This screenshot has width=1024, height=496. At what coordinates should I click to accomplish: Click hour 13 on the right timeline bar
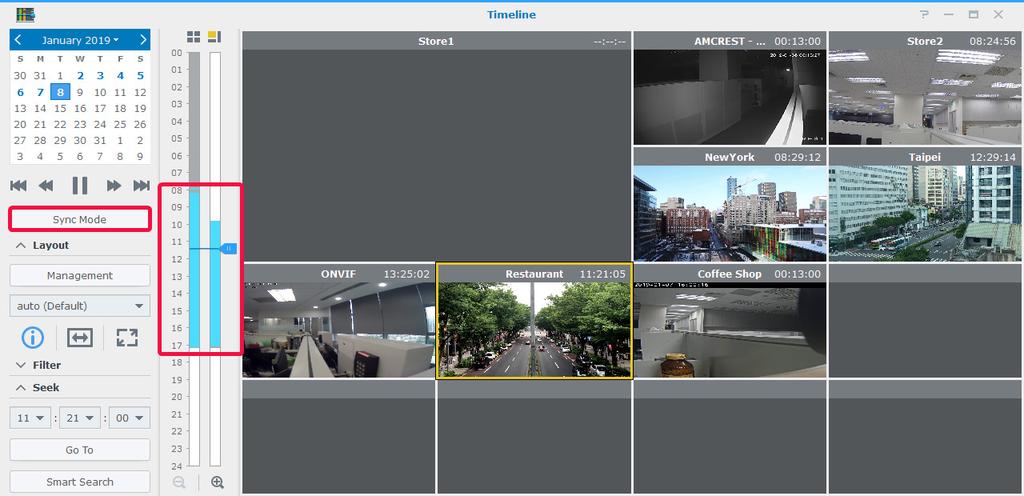click(215, 277)
